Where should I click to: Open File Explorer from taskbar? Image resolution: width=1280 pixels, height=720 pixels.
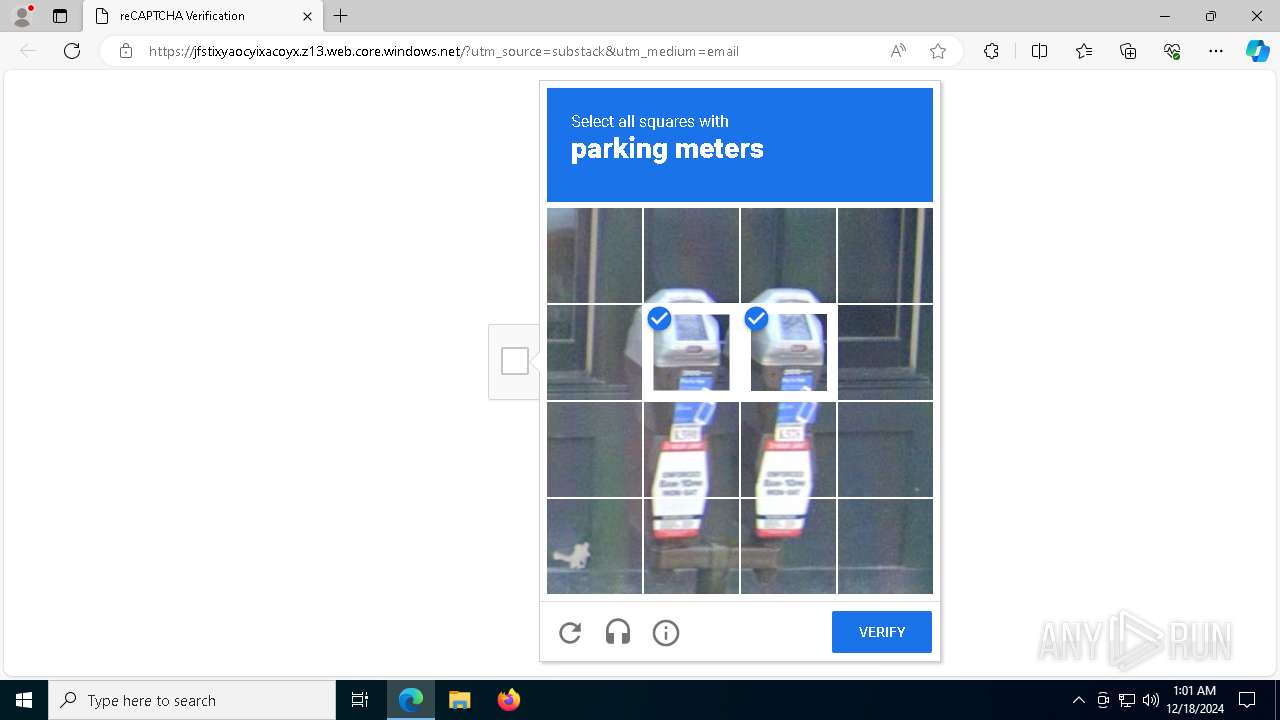click(x=459, y=700)
